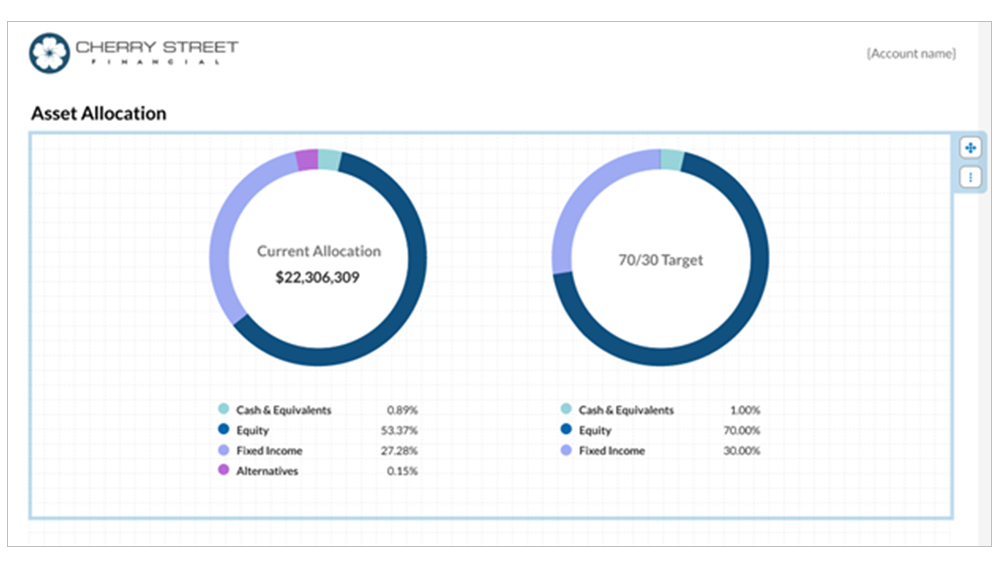Click the Alternatives legend label text
The height and width of the screenshot is (568, 1000).
tap(267, 470)
